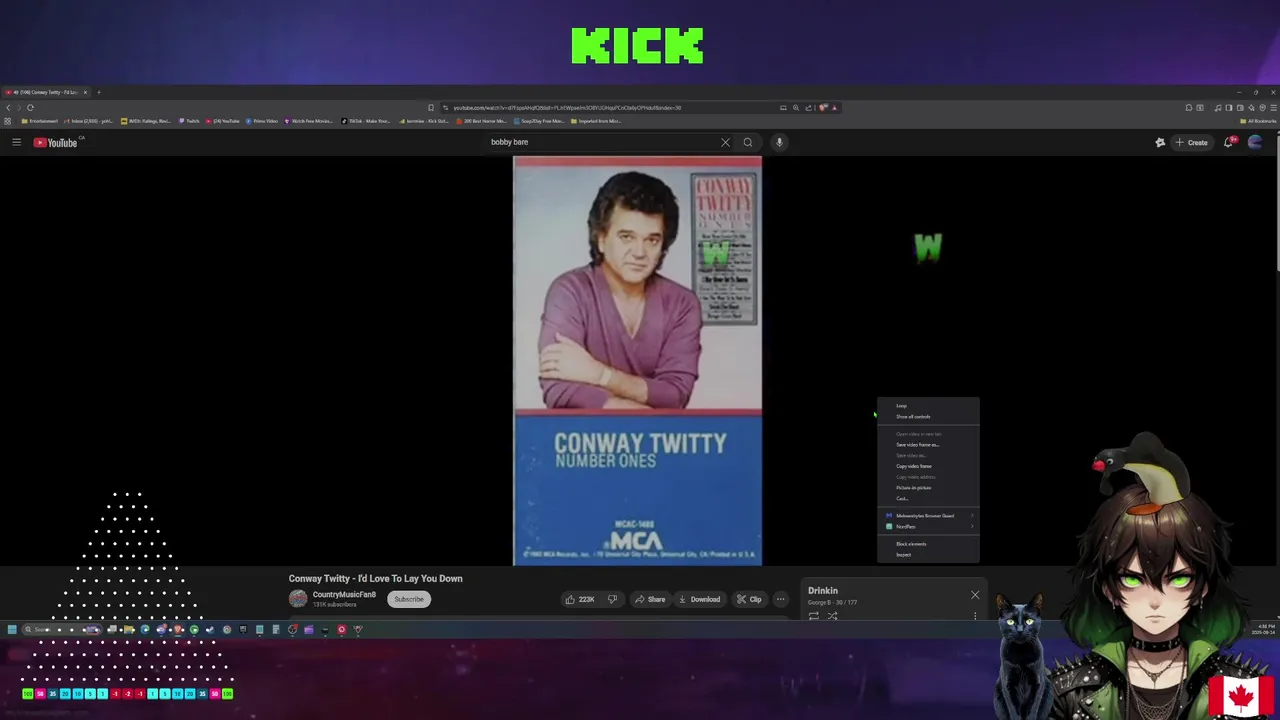Open the browser main hamburger menu
The height and width of the screenshot is (720, 1280).
(x=1273, y=107)
